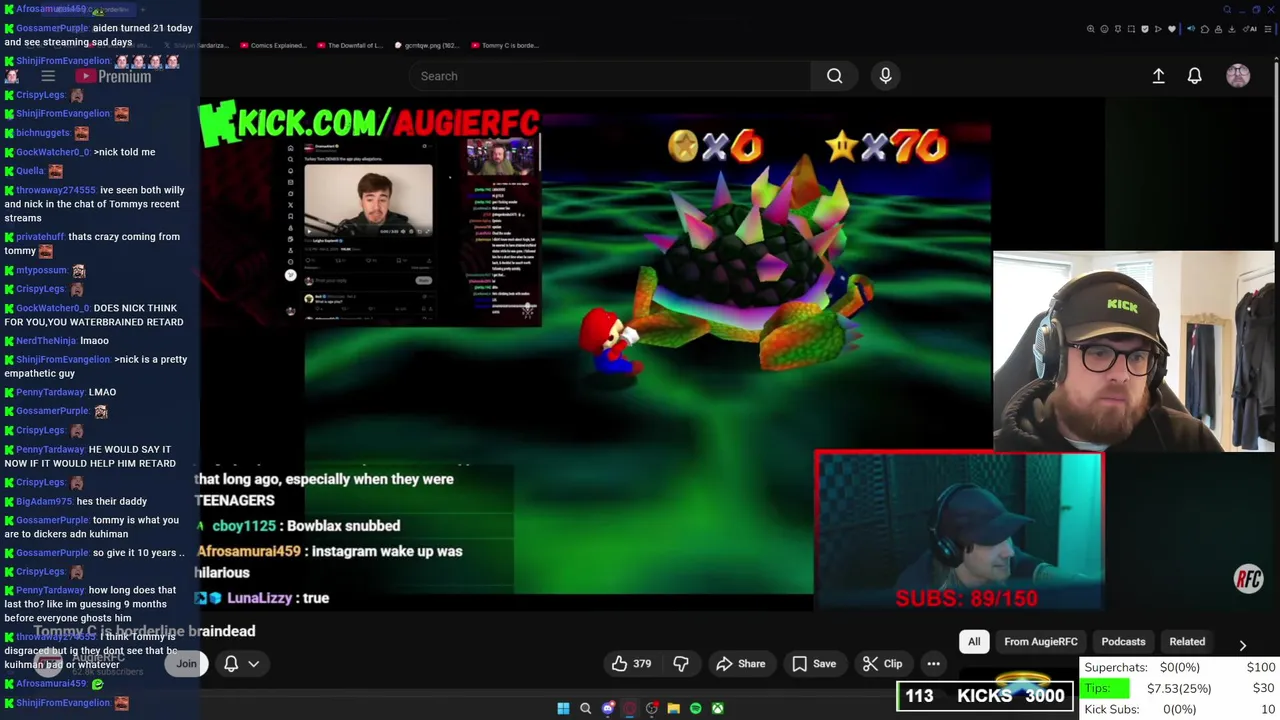1280x720 pixels.
Task: Click 'cboy1125 : Bowblax snubbed' chat line
Action: click(x=298, y=526)
